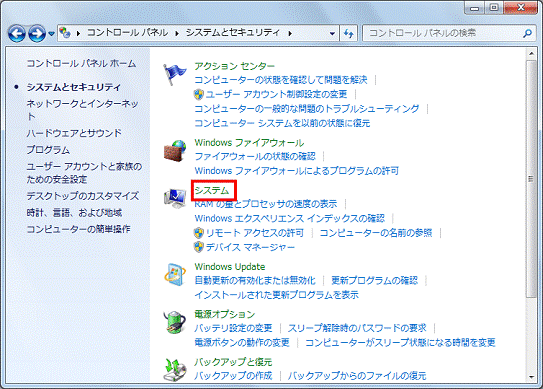543x389 pixels.
Task: Click the Power Options battery icon
Action: (174, 322)
